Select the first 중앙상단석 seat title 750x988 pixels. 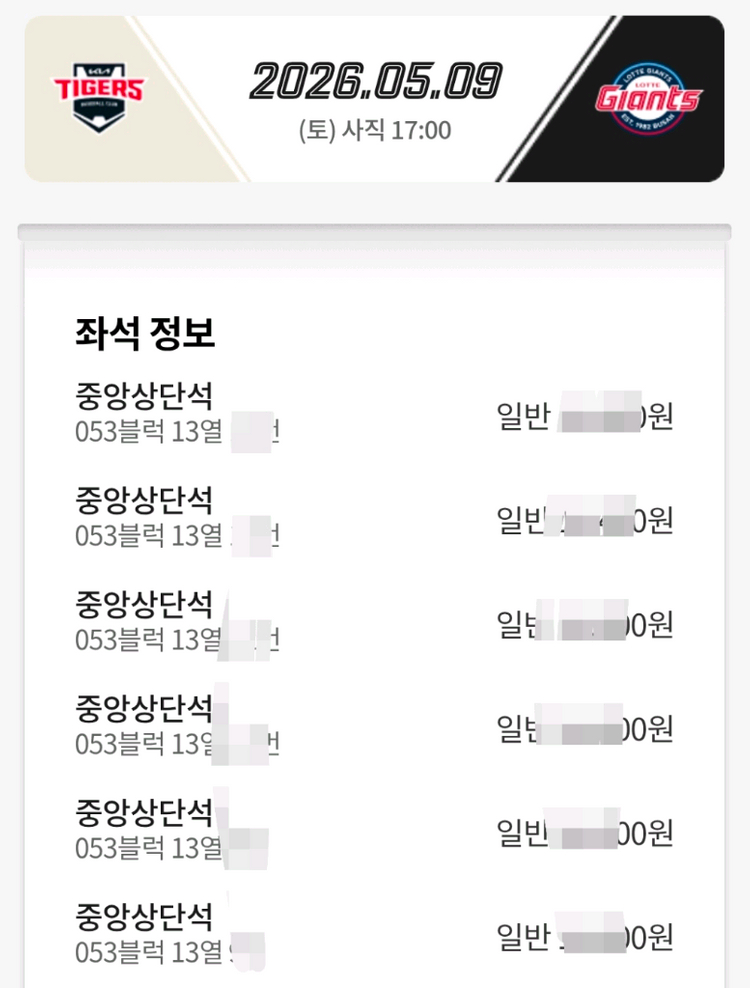(144, 396)
